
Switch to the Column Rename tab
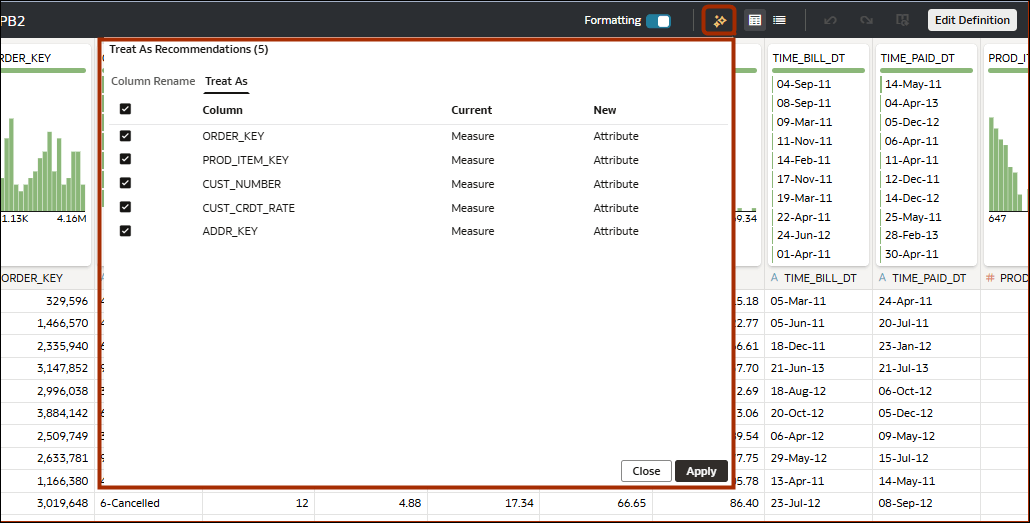pyautogui.click(x=153, y=81)
